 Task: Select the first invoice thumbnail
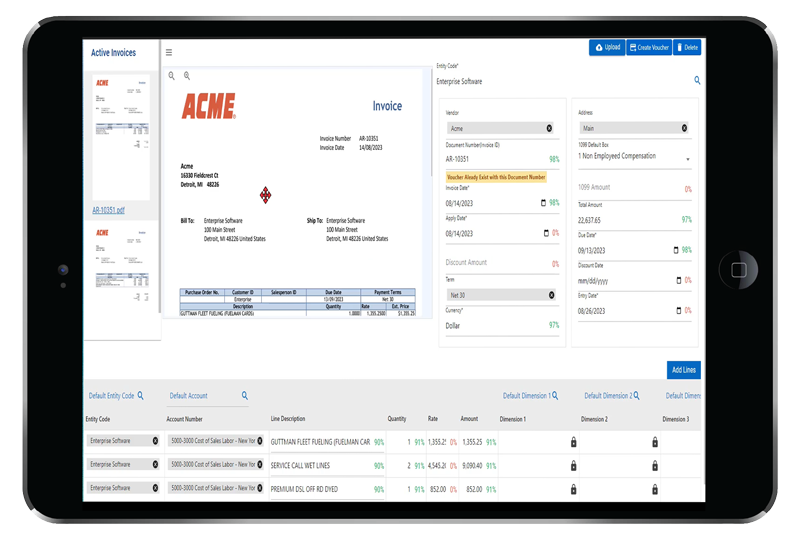point(121,137)
